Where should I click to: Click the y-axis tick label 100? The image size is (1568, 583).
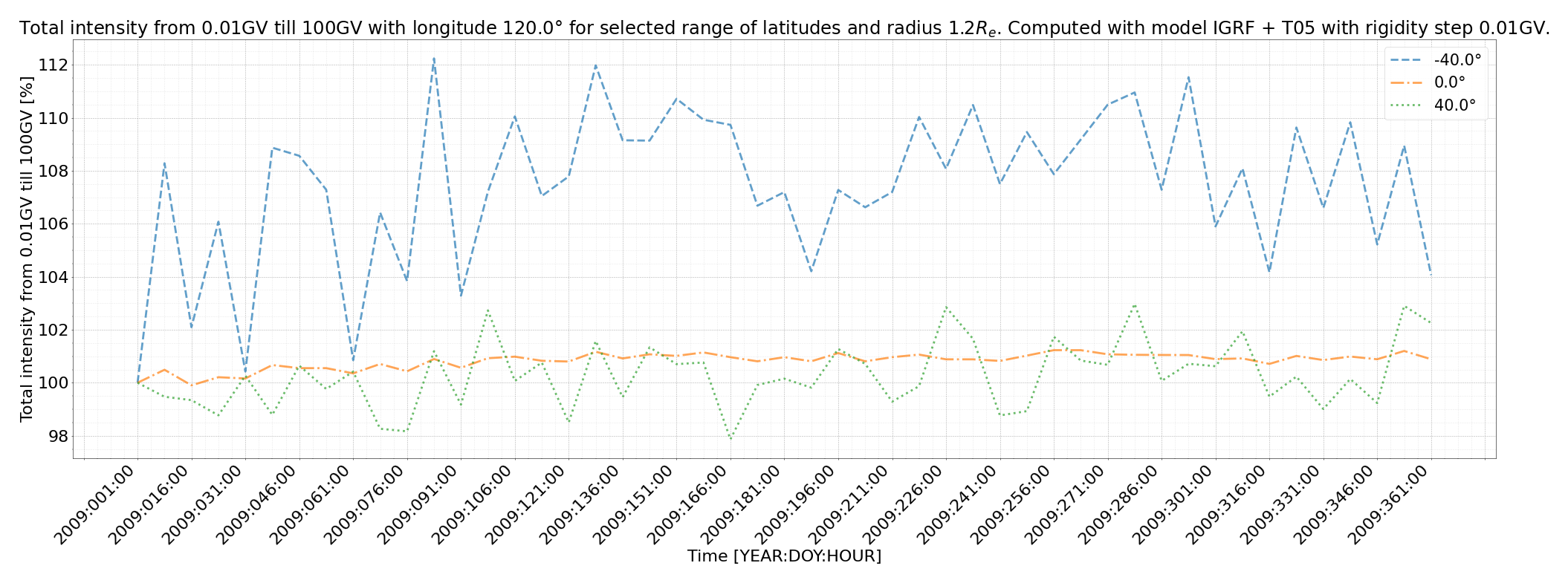tap(54, 383)
